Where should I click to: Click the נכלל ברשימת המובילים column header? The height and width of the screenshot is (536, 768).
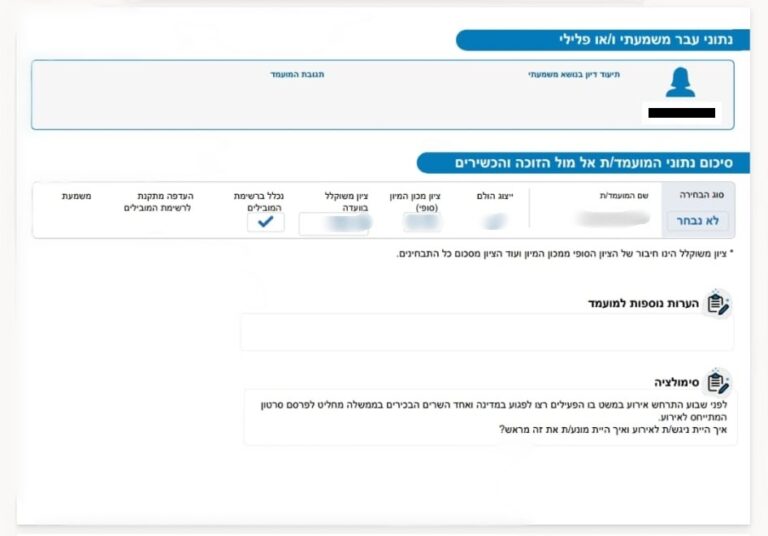tap(259, 202)
